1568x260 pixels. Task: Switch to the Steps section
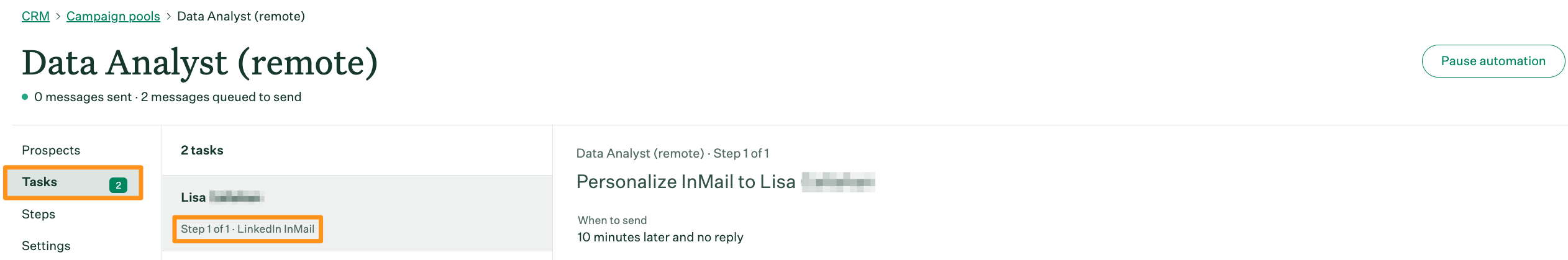(39, 214)
